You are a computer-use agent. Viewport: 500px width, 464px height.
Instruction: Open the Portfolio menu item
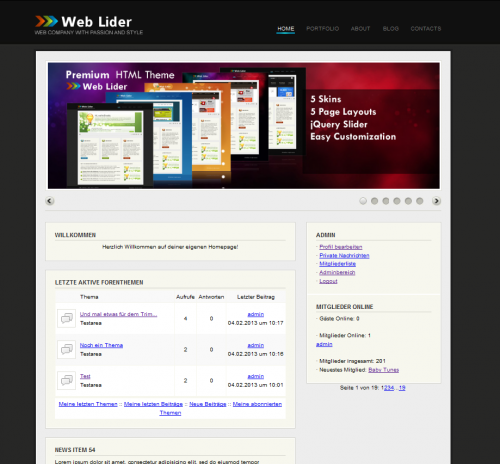click(x=323, y=29)
